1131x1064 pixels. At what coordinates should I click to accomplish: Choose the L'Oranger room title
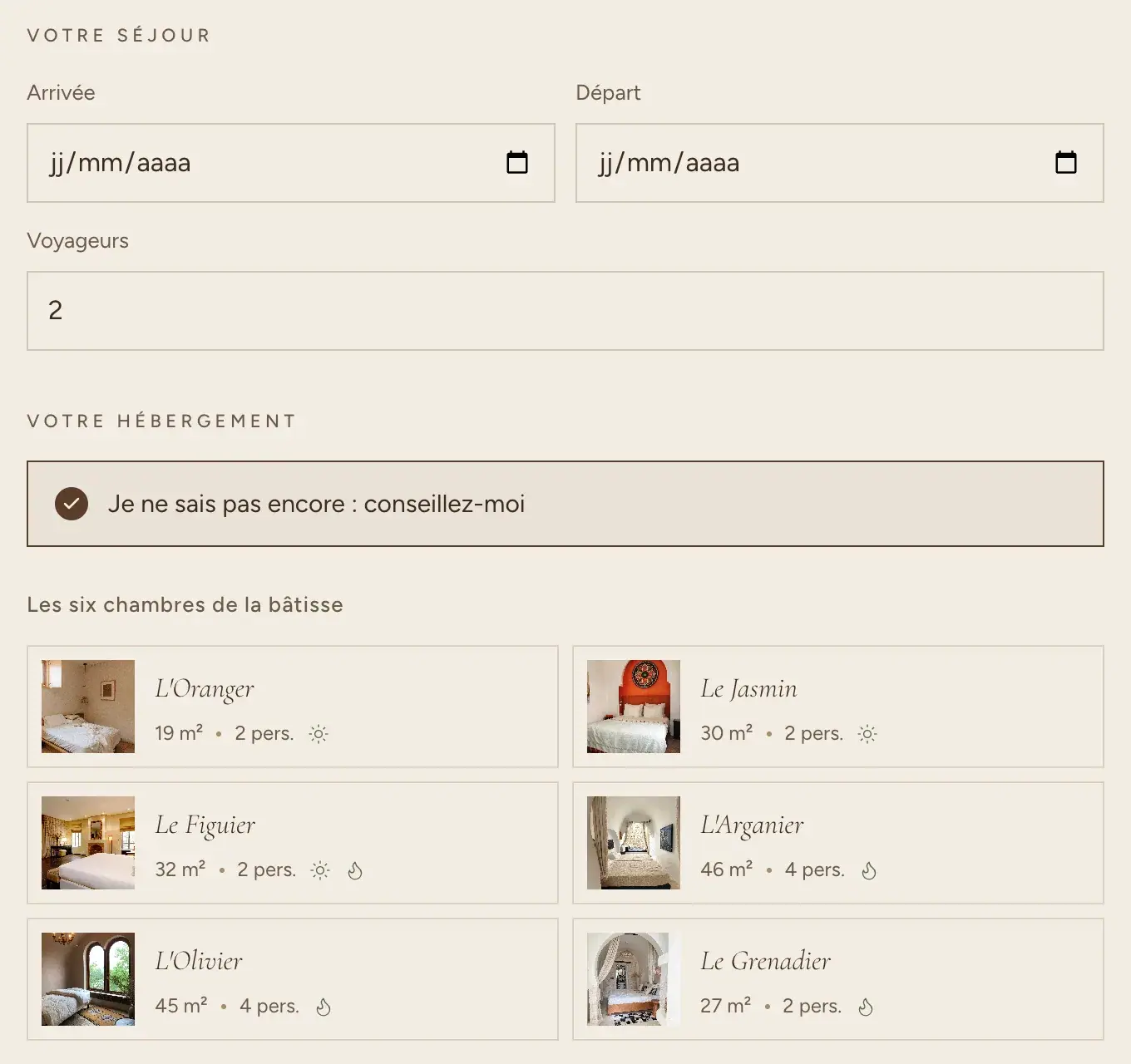tap(205, 689)
